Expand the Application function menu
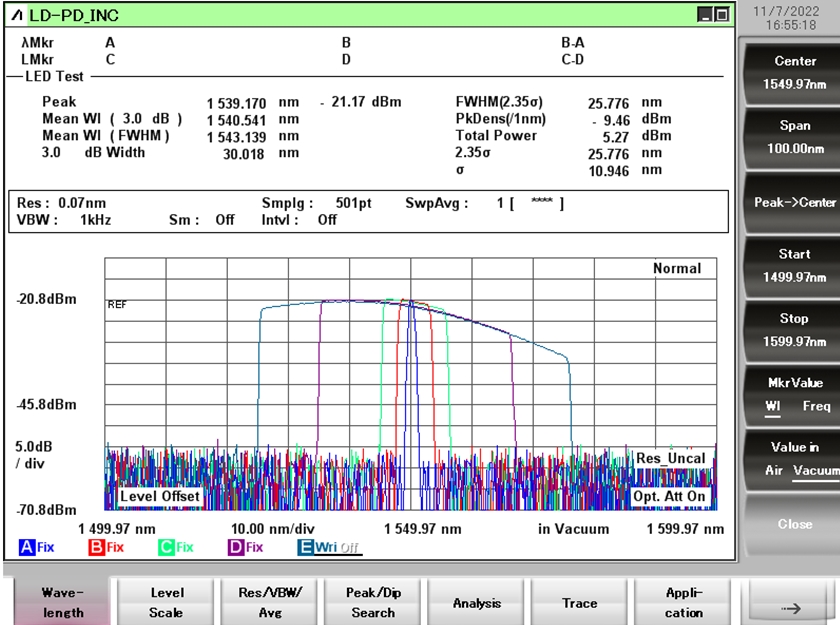The width and height of the screenshot is (840, 625). [684, 602]
